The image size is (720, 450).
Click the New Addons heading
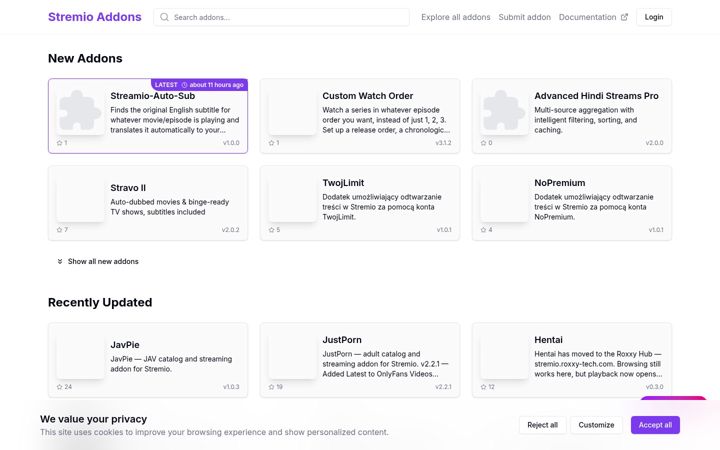coord(85,58)
